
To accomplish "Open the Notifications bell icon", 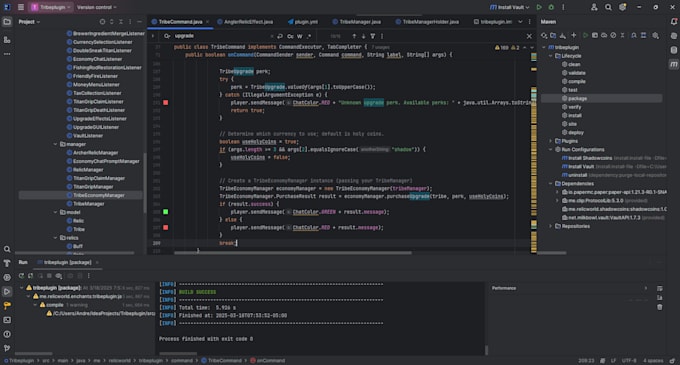I will (x=673, y=22).
